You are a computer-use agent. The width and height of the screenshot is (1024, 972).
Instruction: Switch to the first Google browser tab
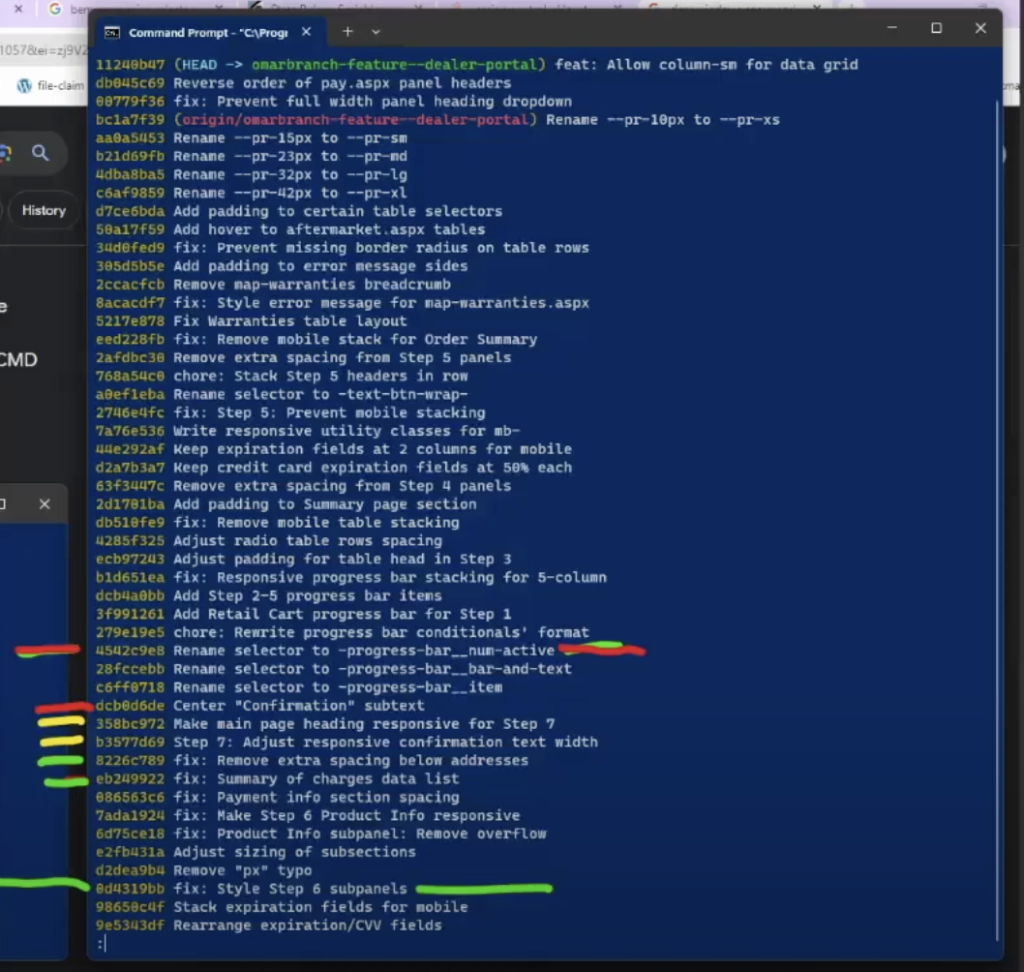[55, 9]
